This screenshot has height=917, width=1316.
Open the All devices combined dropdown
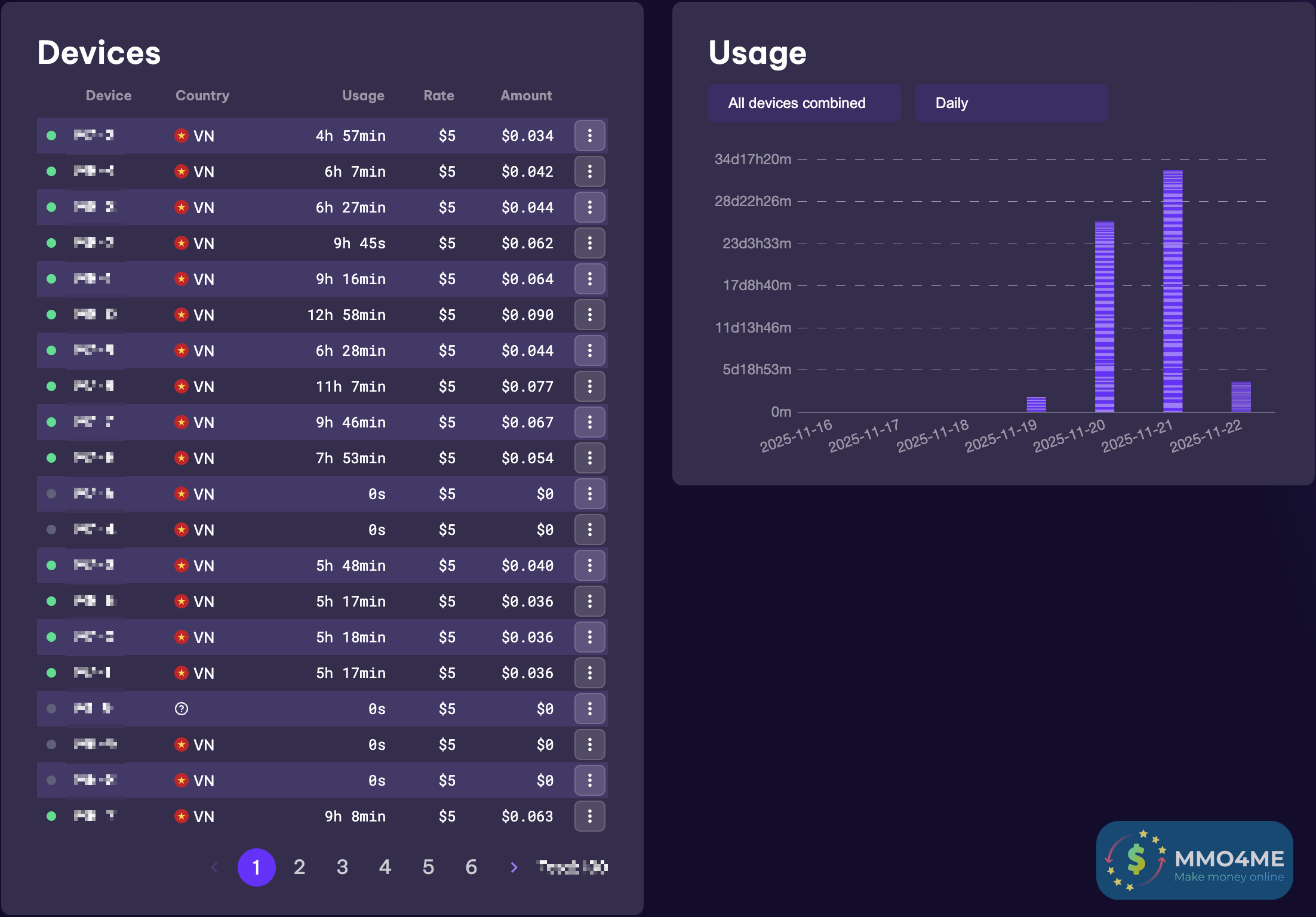point(804,103)
